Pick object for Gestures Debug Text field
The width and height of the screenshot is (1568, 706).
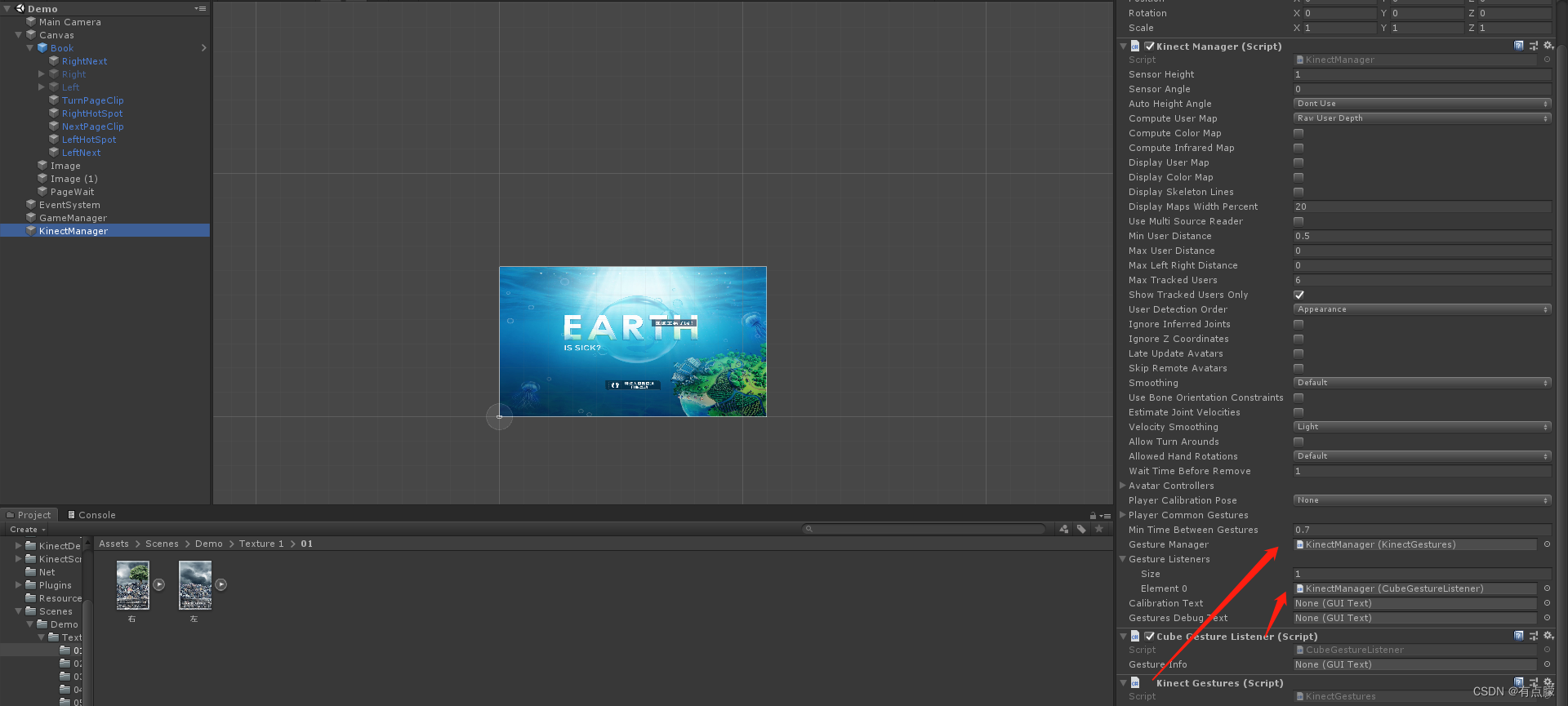(x=1547, y=618)
